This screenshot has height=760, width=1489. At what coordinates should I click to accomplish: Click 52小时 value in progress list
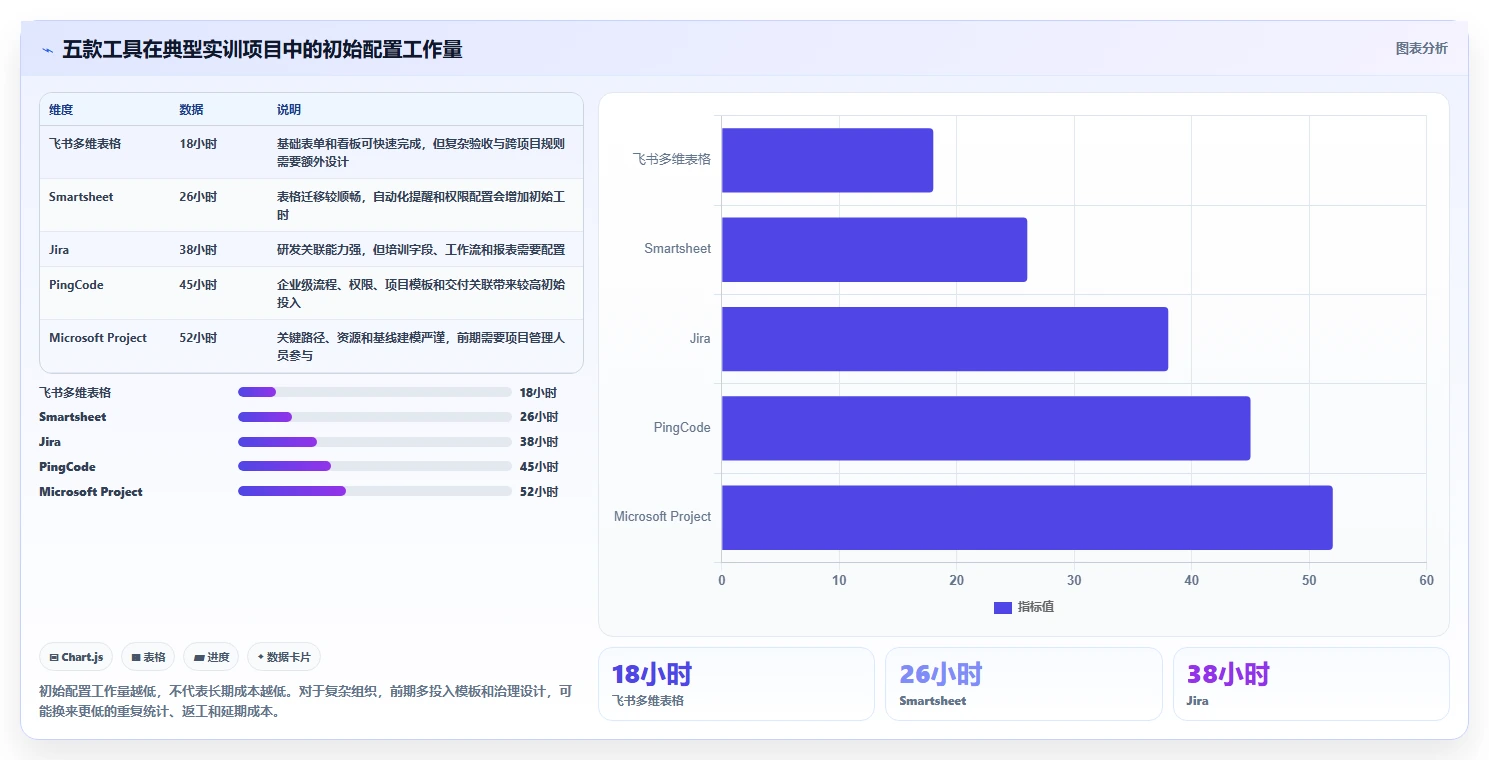click(x=539, y=492)
